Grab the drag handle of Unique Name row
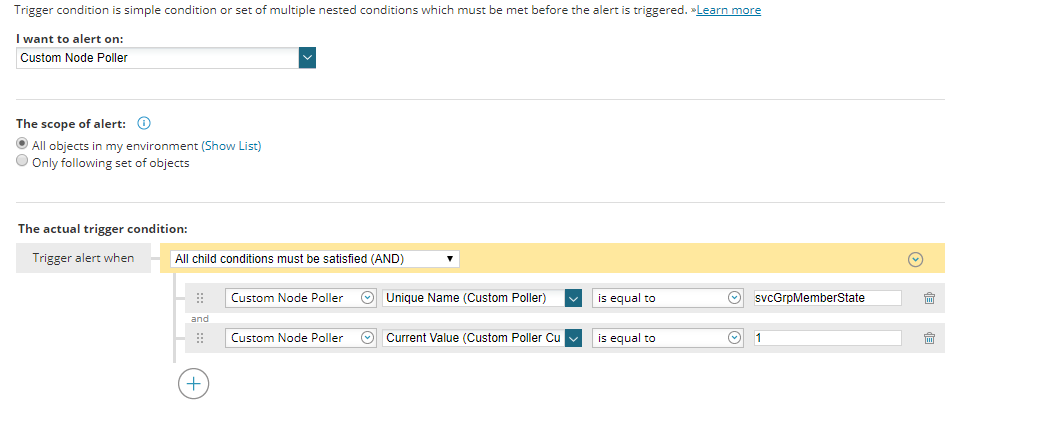The width and height of the screenshot is (1046, 433). click(x=199, y=298)
